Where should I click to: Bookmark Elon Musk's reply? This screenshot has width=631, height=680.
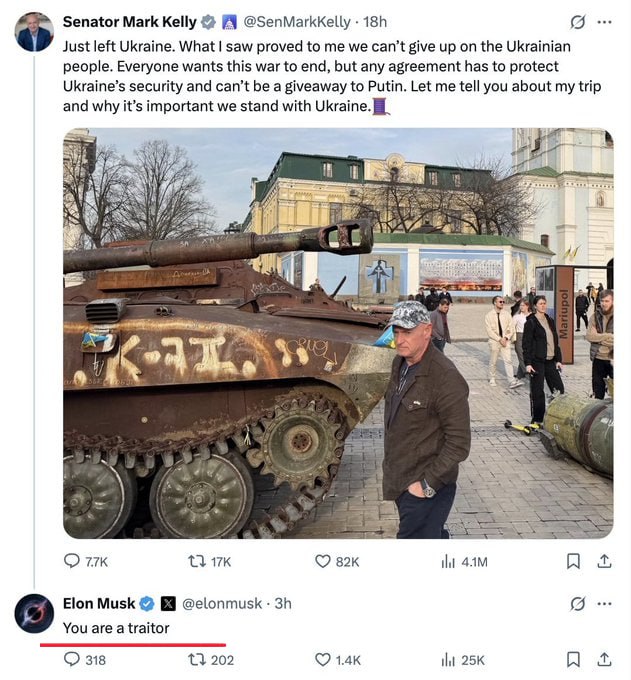pyautogui.click(x=573, y=660)
